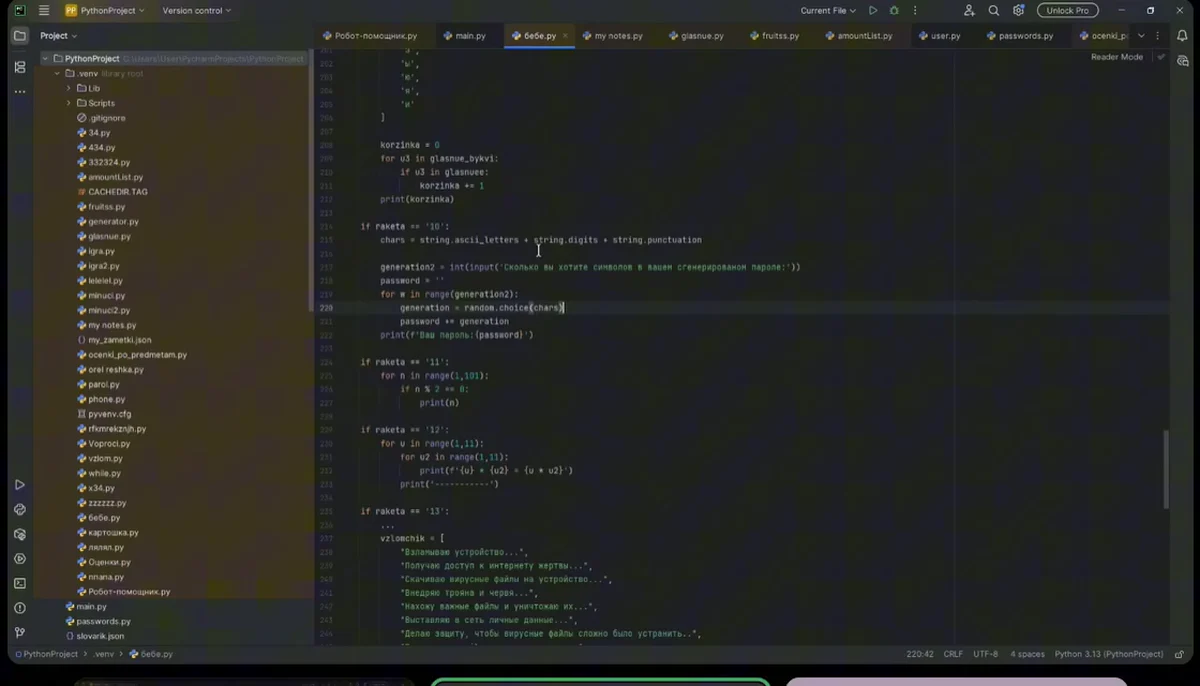Switch to the user.py tab
Viewport: 1200px width, 686px height.
tap(939, 36)
